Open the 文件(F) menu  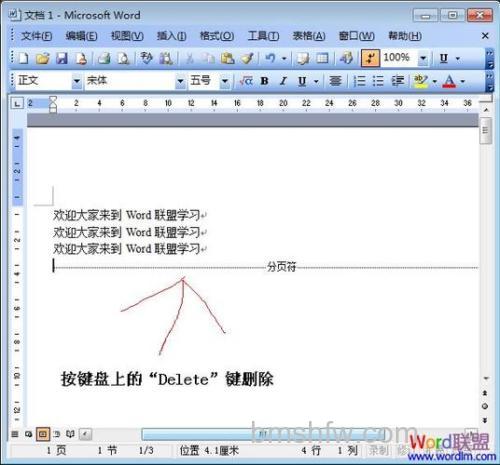coord(37,36)
